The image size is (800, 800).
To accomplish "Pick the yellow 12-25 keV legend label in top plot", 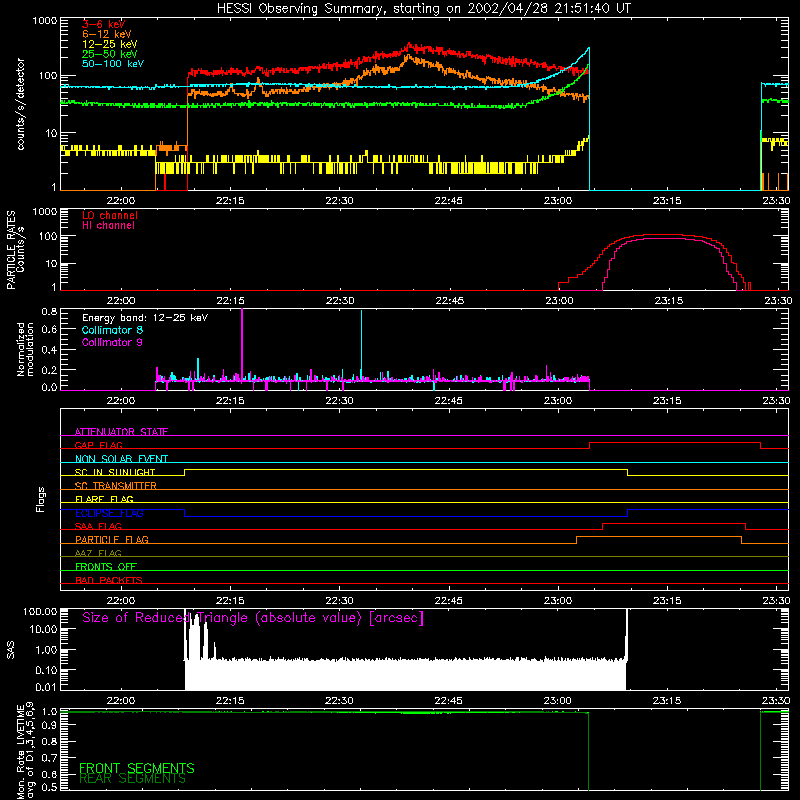I will click(109, 44).
